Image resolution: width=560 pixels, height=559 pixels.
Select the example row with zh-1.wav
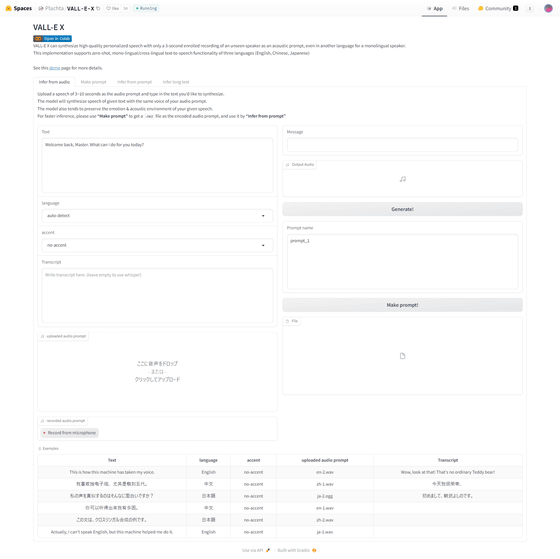(x=280, y=484)
